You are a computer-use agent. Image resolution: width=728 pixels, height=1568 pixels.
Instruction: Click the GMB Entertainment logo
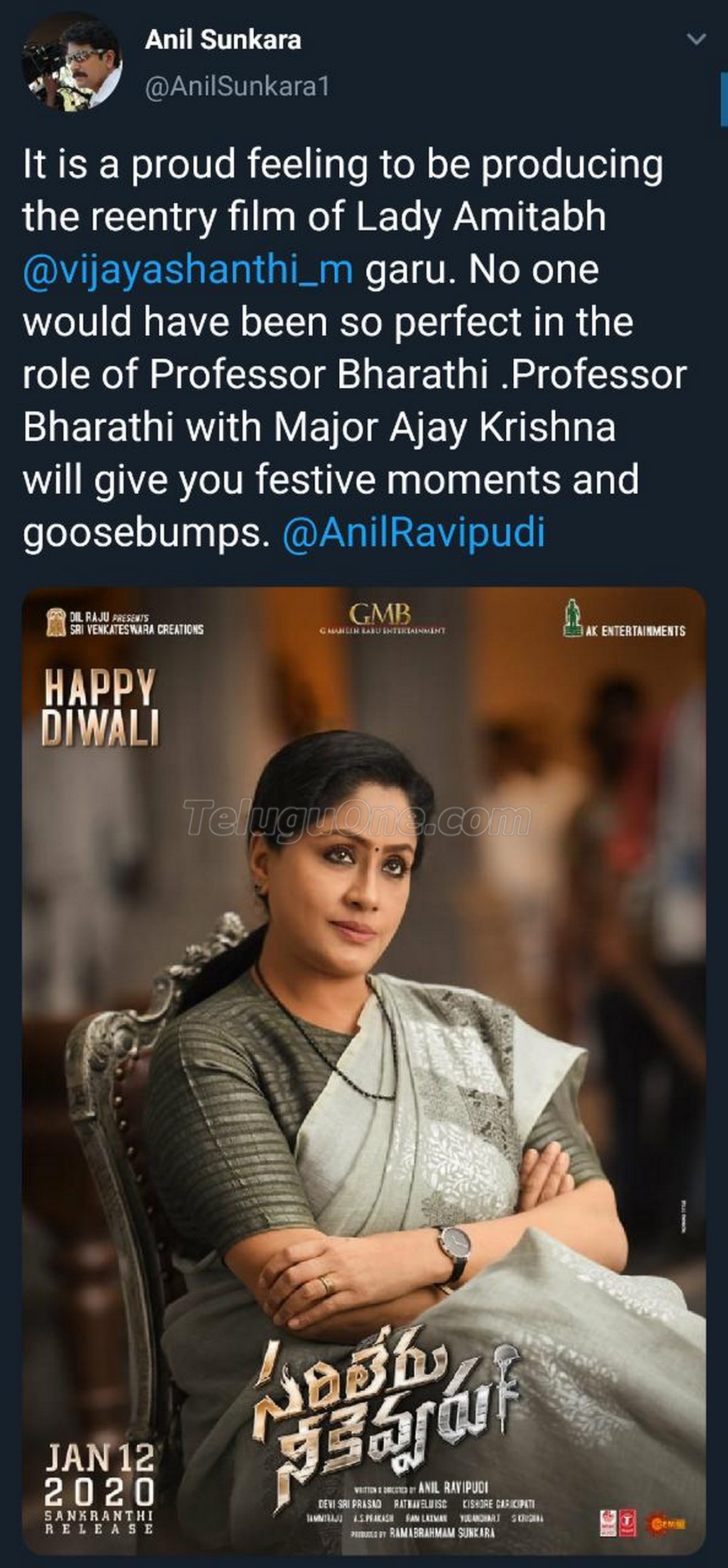pyautogui.click(x=382, y=618)
